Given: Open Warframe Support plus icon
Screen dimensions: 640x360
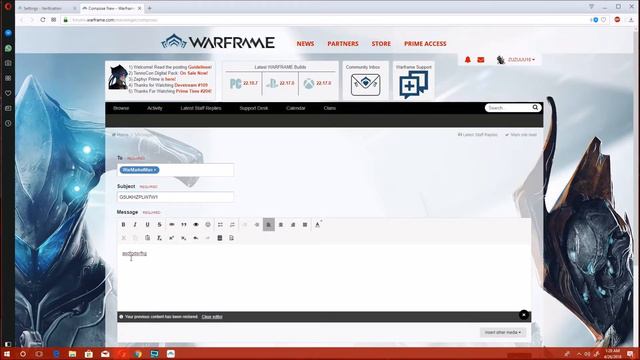Looking at the screenshot, I should point(413,84).
